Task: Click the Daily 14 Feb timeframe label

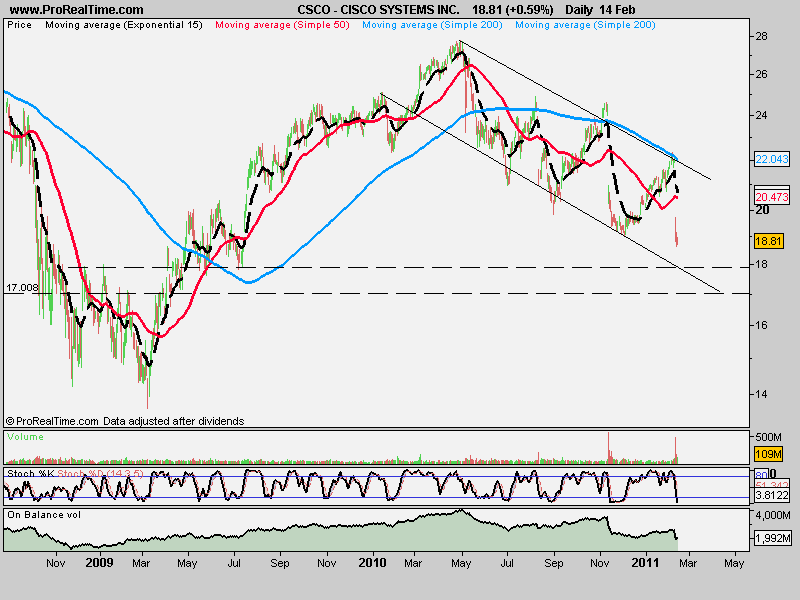Action: coord(600,10)
